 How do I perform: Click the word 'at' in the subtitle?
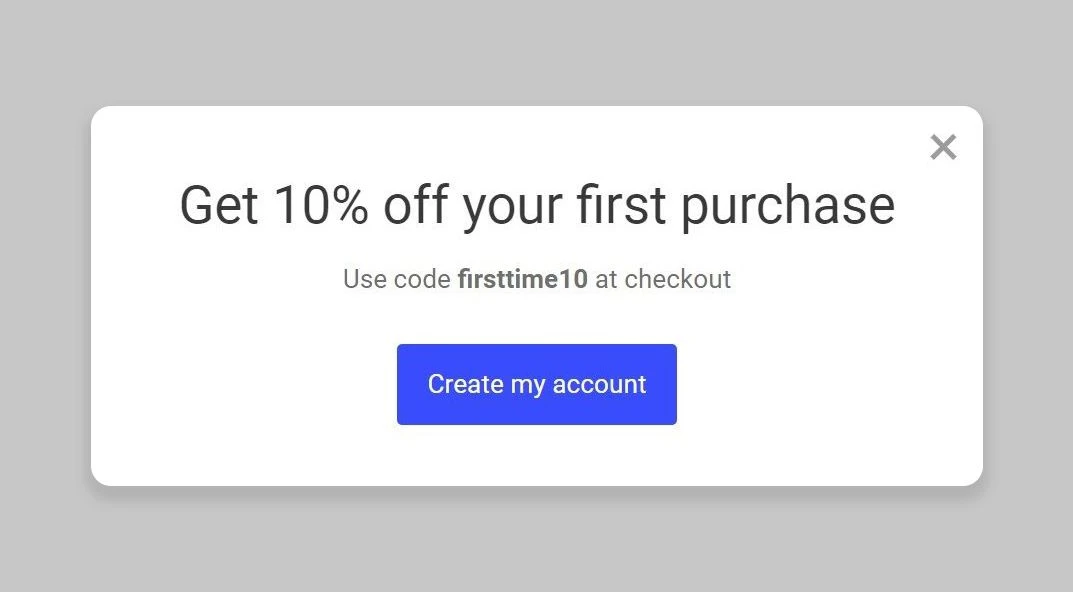606,279
